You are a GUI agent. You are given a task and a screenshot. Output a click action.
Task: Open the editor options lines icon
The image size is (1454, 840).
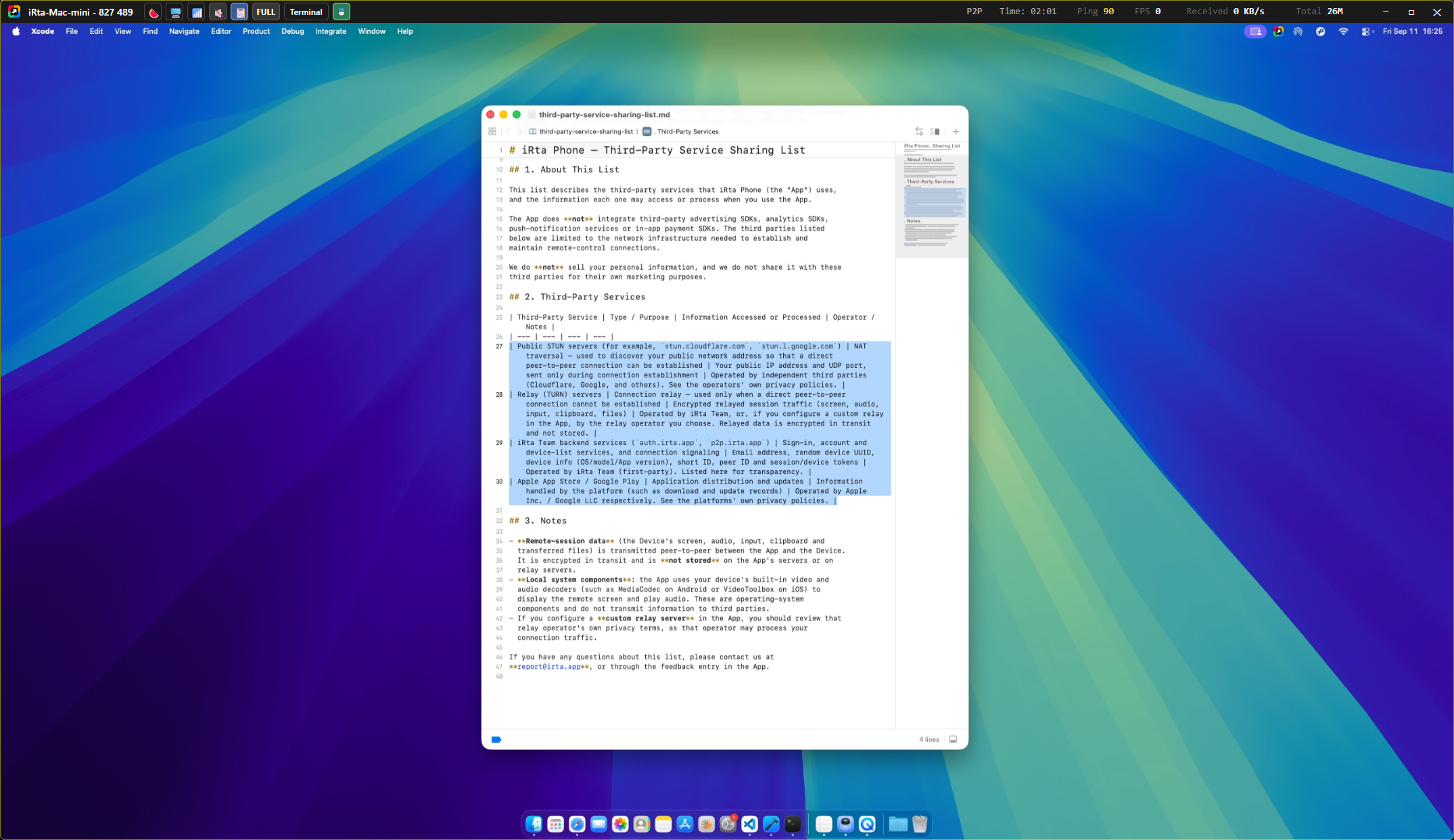pos(935,132)
